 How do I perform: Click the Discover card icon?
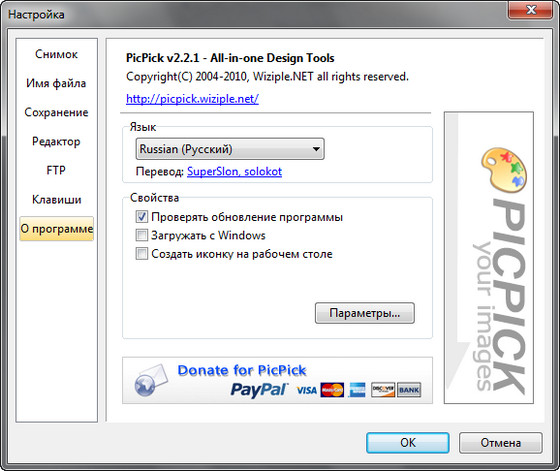coord(383,390)
